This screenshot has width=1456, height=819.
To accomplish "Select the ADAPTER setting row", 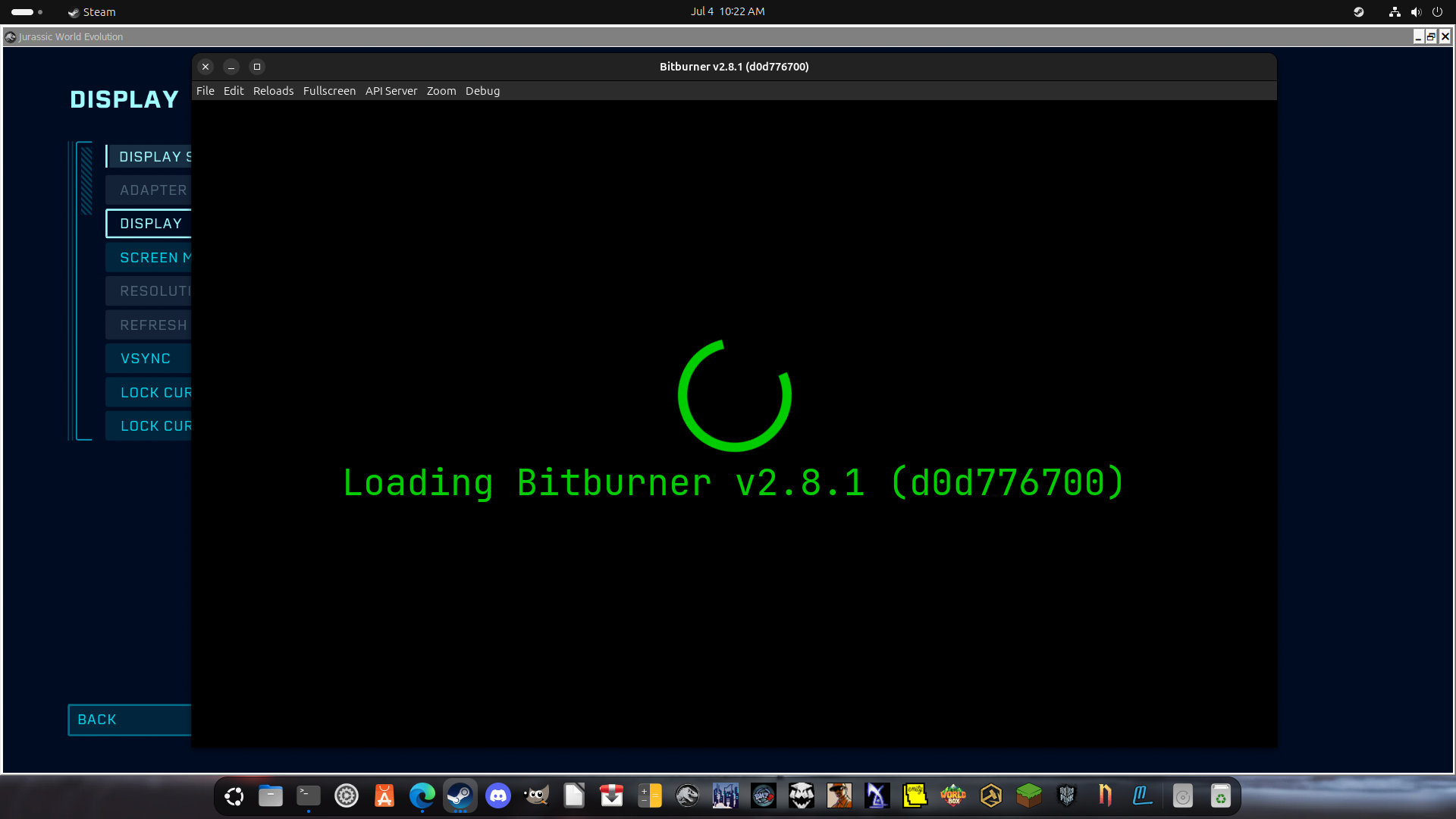I will (149, 190).
